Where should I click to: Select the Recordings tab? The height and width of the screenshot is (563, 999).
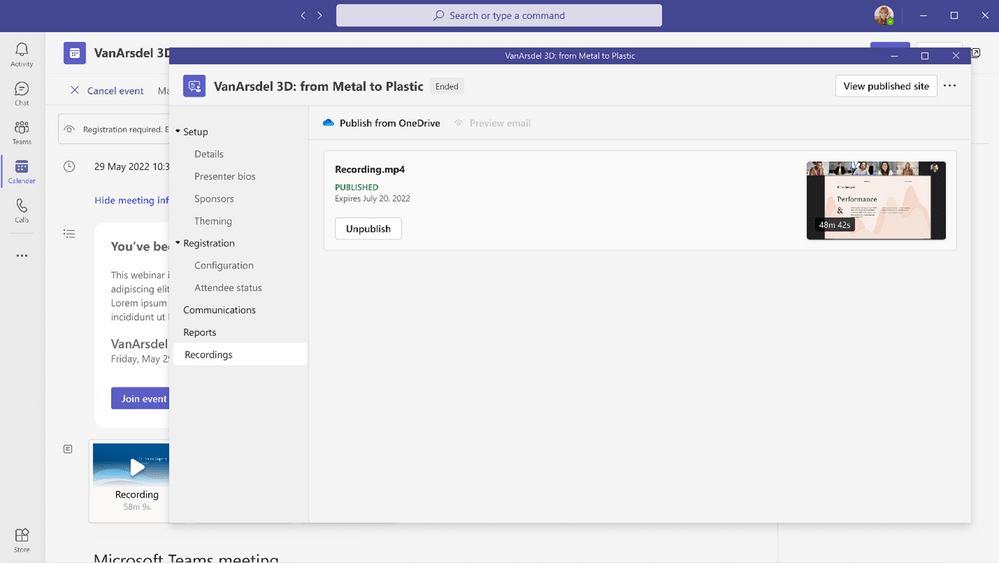(208, 355)
